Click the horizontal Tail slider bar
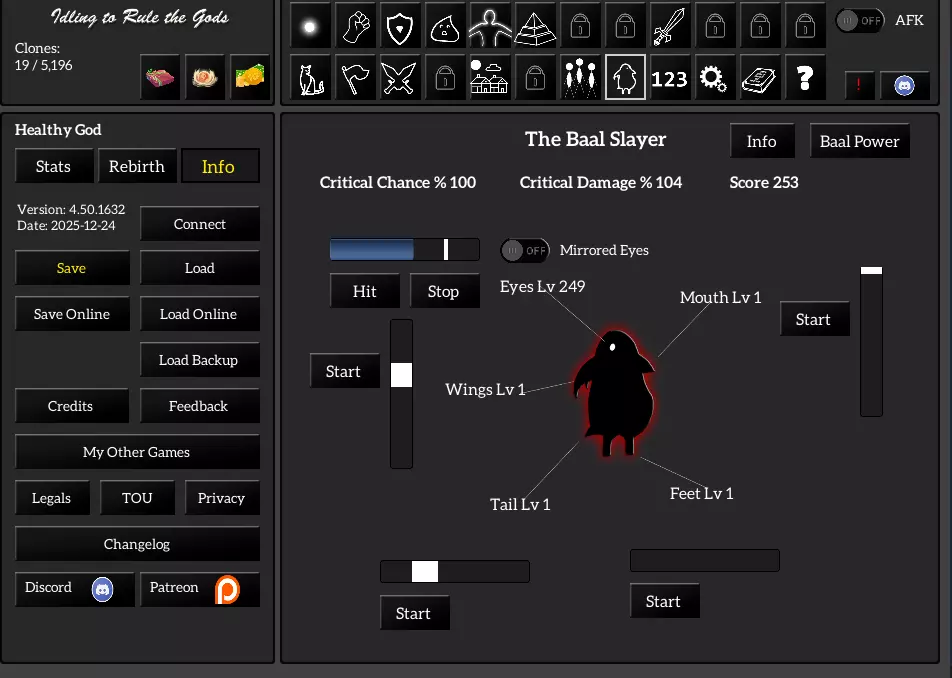This screenshot has height=678, width=952. (455, 571)
